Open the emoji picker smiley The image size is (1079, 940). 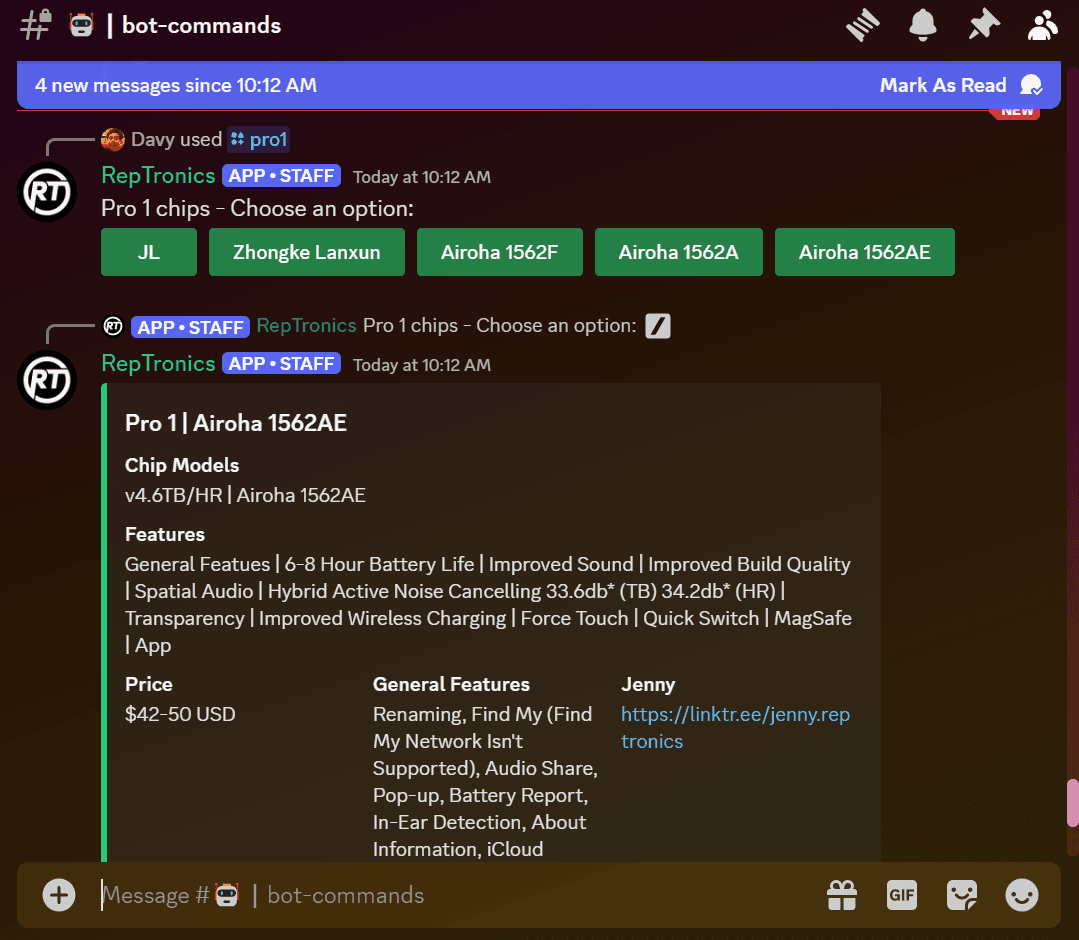(x=1021, y=895)
